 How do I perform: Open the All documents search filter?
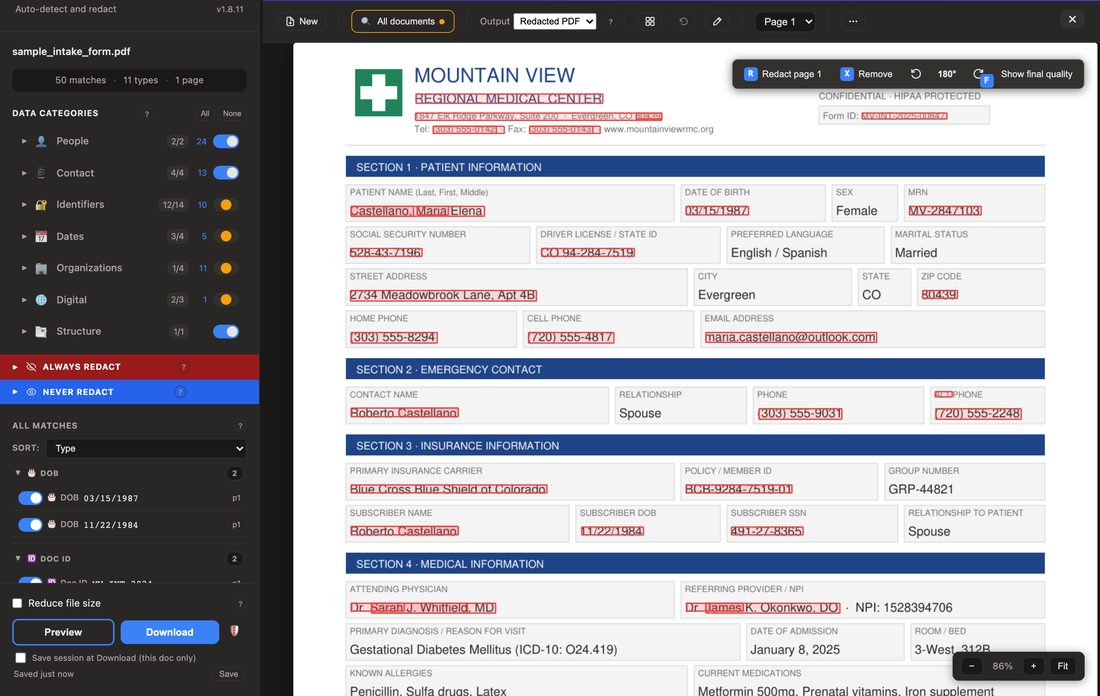pos(403,21)
